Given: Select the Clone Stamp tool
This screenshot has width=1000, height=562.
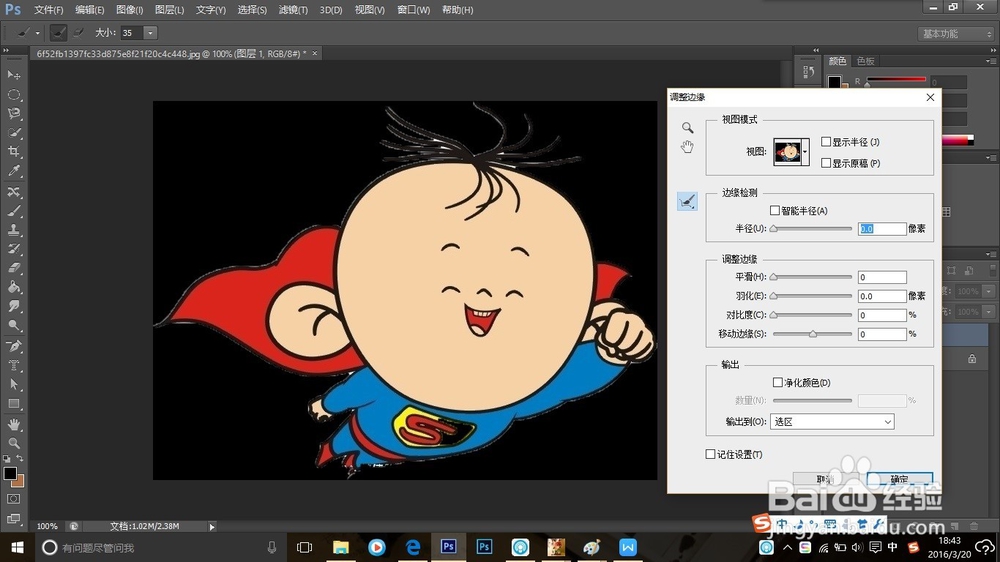Looking at the screenshot, I should pos(13,230).
